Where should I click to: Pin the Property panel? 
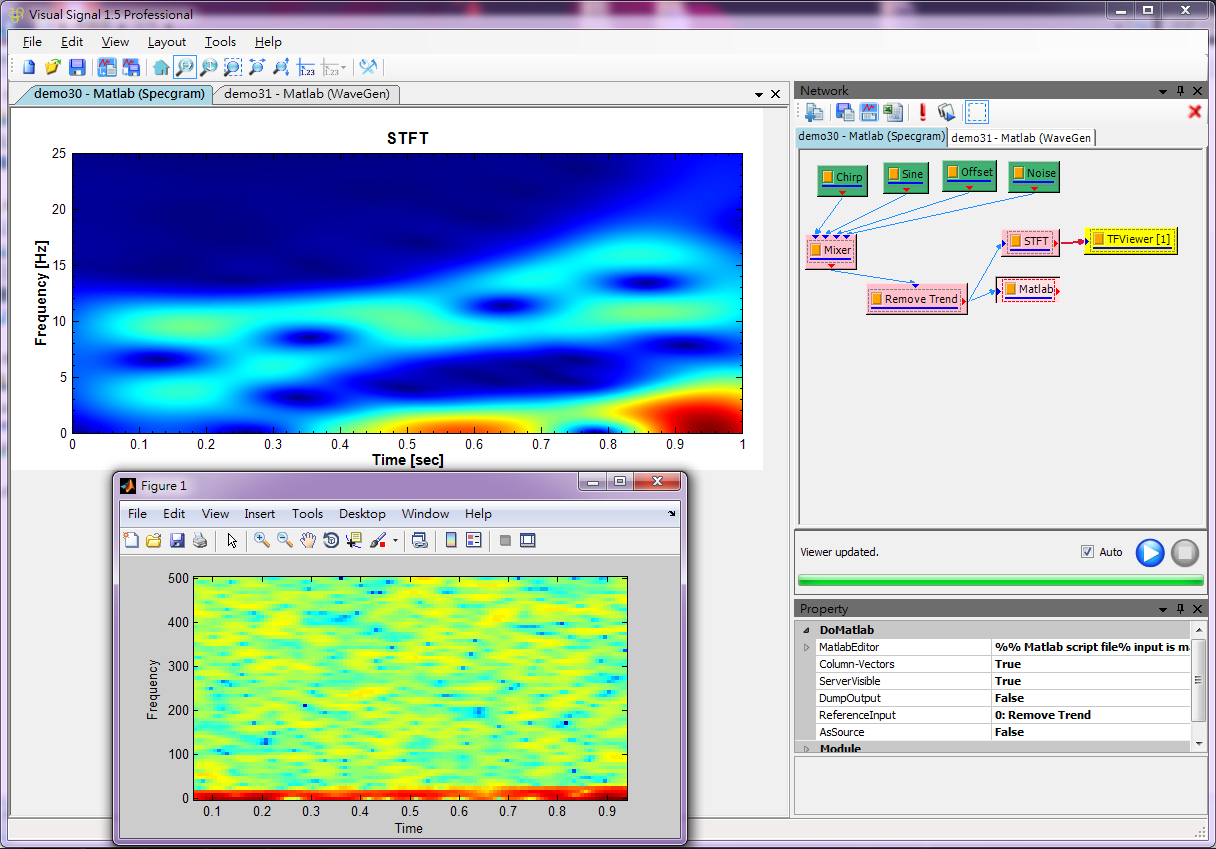tap(1180, 609)
